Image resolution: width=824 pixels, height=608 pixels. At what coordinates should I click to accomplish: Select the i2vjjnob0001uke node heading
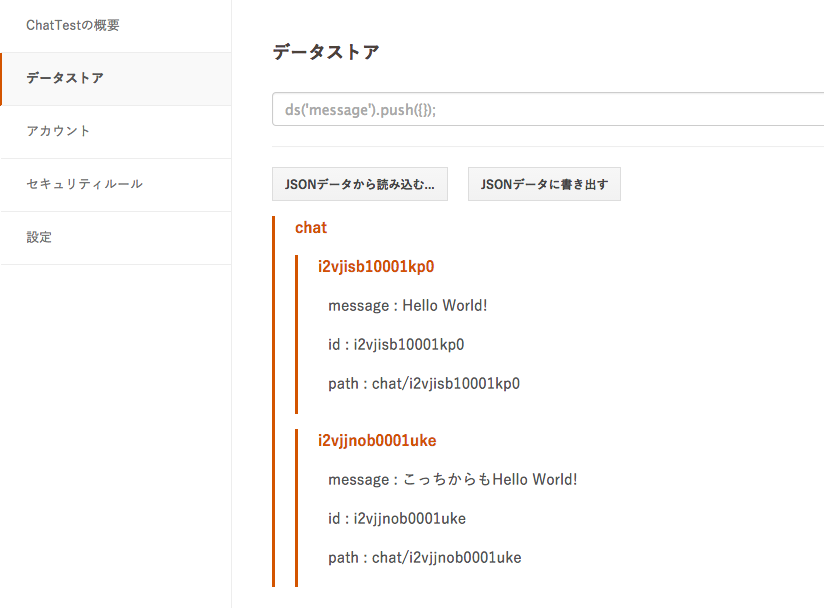pyautogui.click(x=377, y=440)
